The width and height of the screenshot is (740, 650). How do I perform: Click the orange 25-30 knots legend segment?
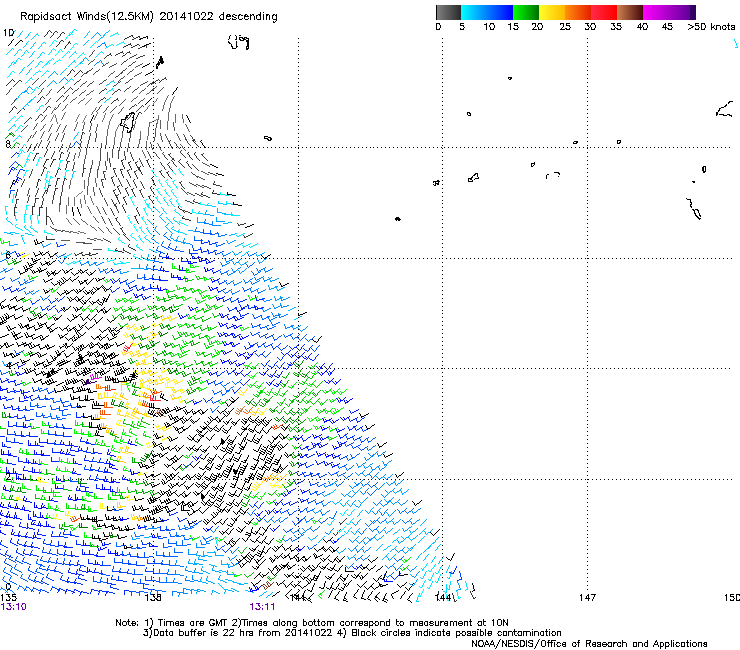click(x=578, y=12)
